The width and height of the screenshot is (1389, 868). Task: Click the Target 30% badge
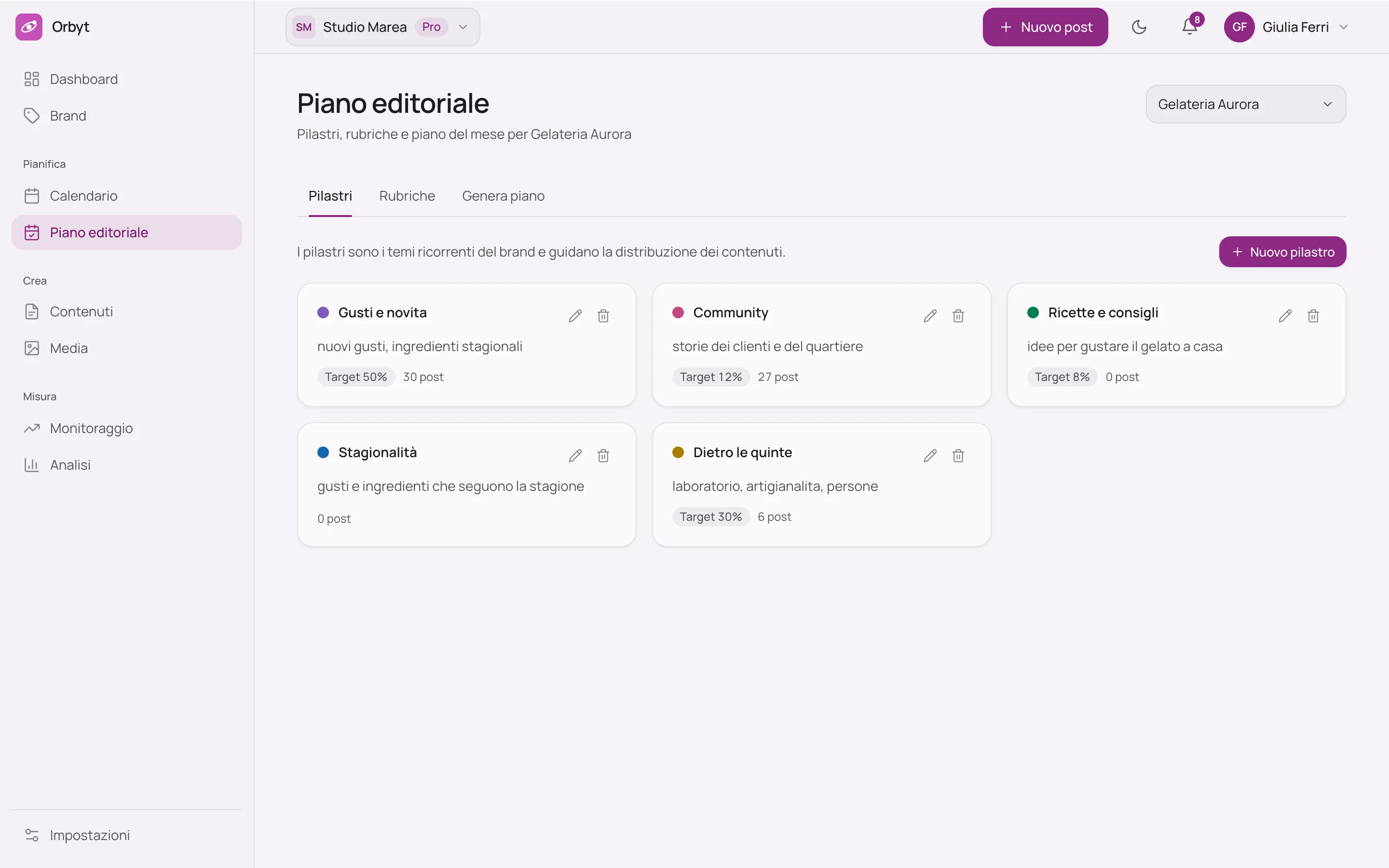(710, 516)
